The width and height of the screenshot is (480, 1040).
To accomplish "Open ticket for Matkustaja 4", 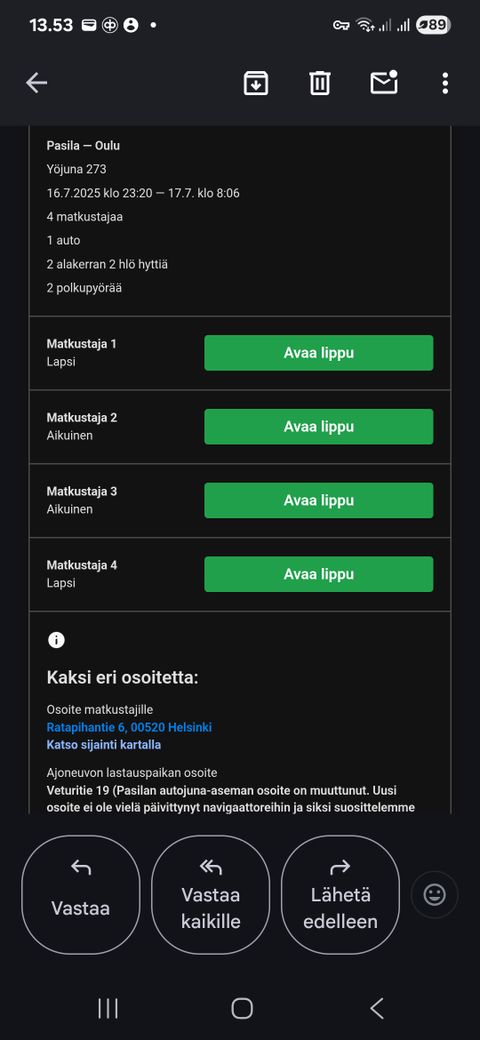I will pos(319,574).
